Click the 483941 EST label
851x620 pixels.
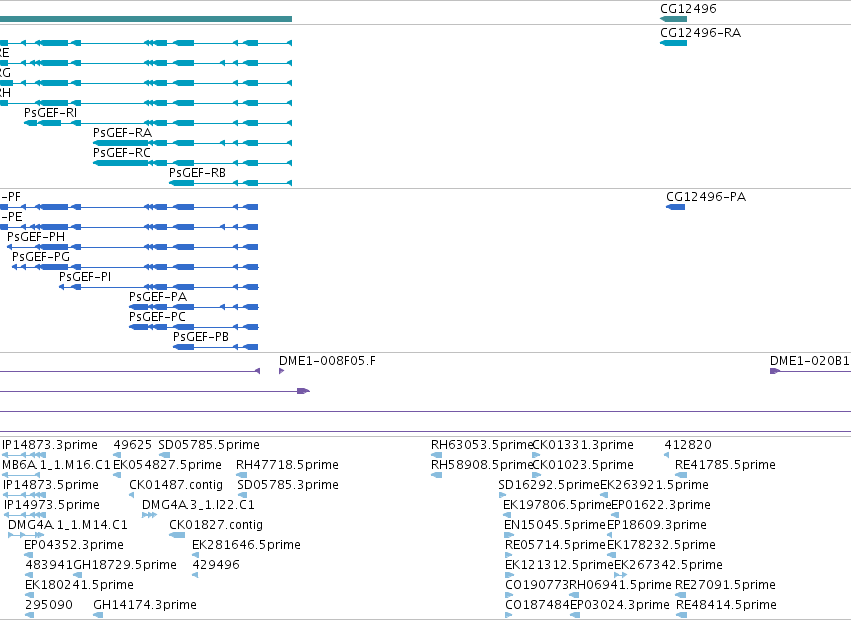[x=49, y=565]
